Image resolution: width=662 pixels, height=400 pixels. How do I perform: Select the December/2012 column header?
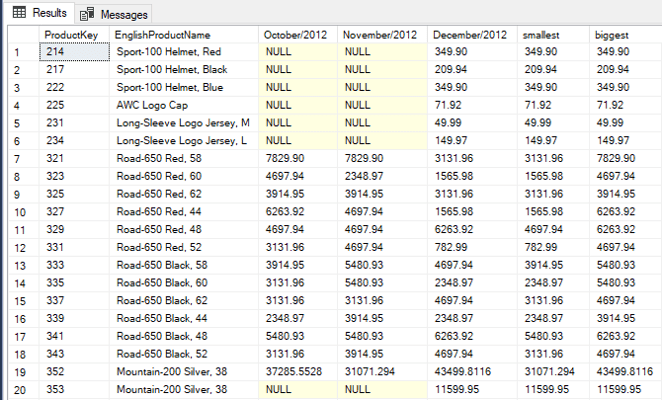point(473,35)
